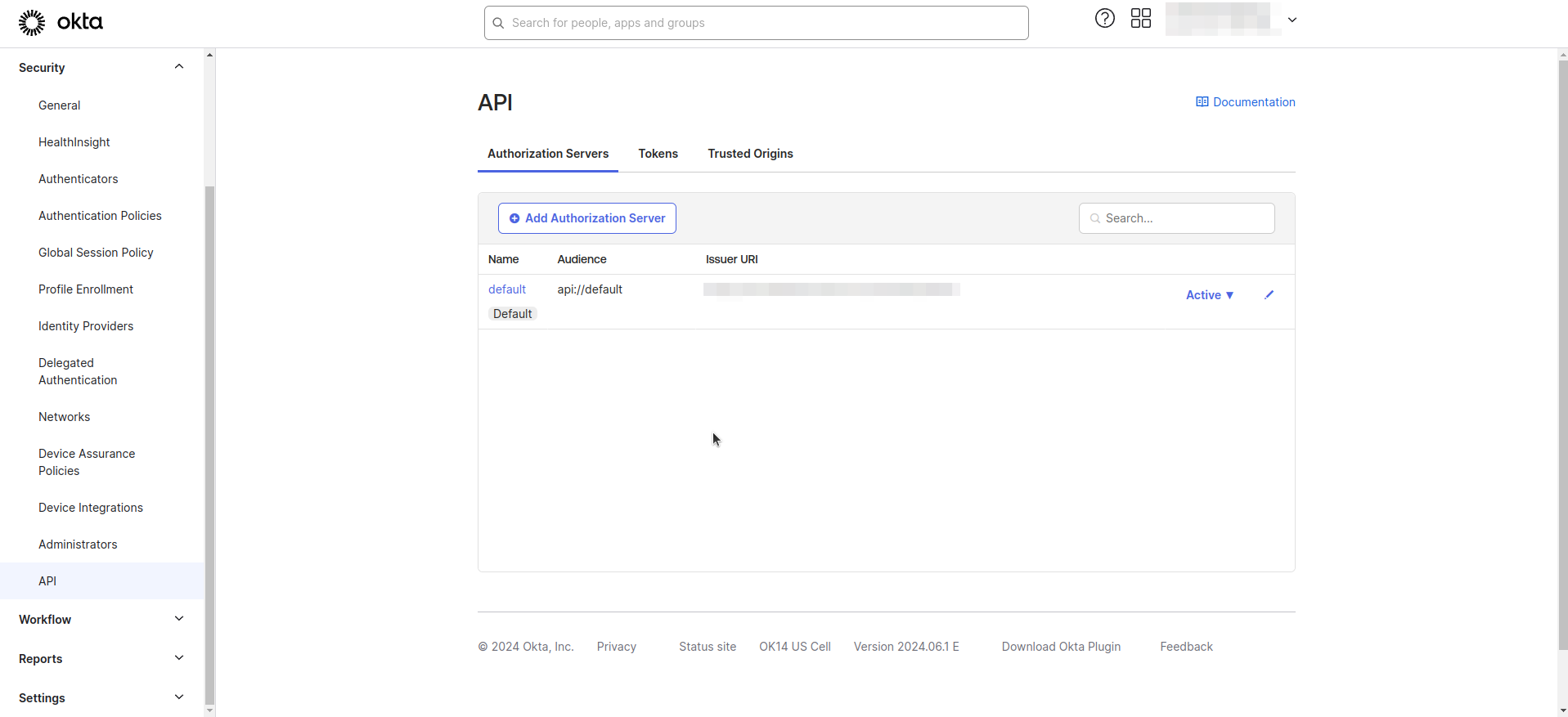This screenshot has height=717, width=1568.
Task: Switch to the Authorization Servers tab
Action: tap(548, 154)
